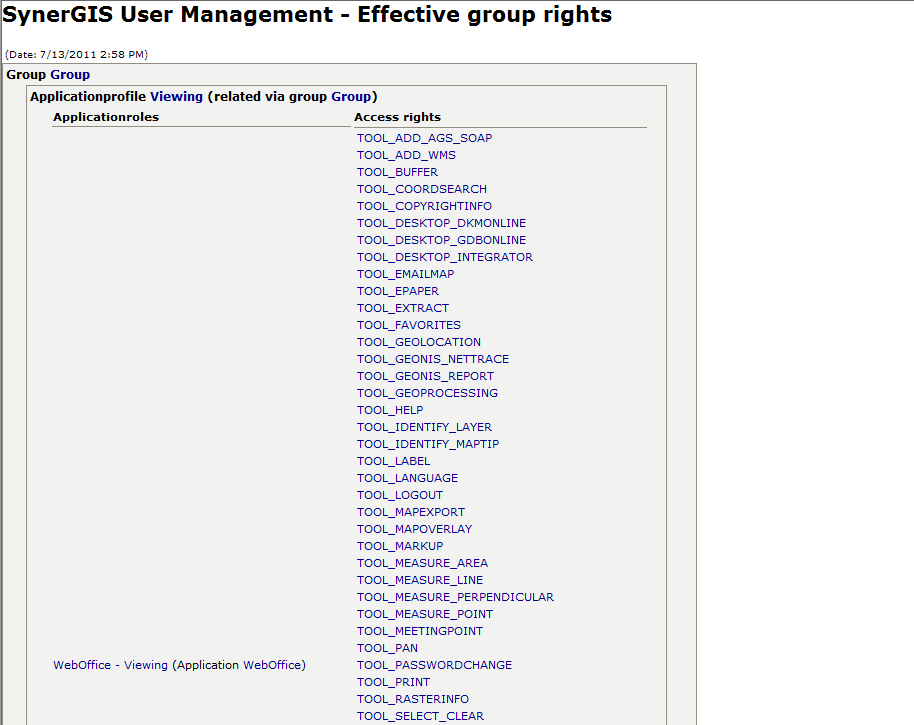Open the TOOL_LANGUAGE access right
914x725 pixels.
[407, 477]
